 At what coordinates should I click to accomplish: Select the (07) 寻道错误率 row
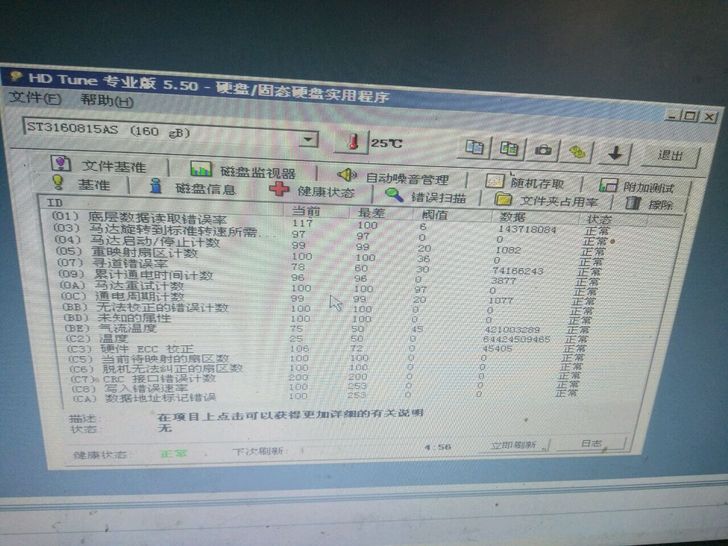(330, 266)
